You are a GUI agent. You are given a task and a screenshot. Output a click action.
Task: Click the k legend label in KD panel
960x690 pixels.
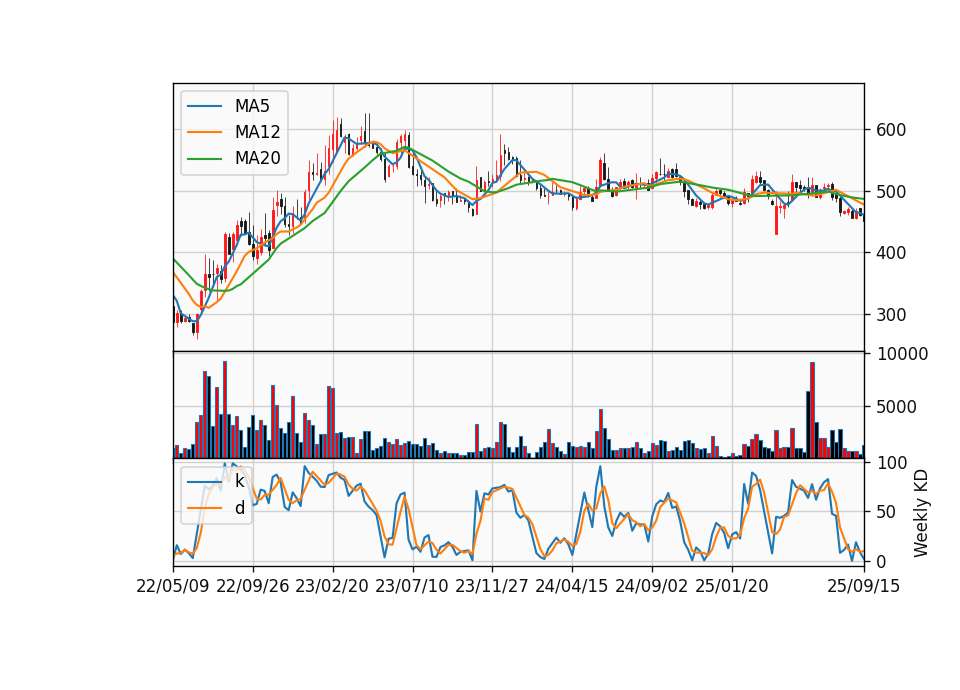click(x=239, y=481)
